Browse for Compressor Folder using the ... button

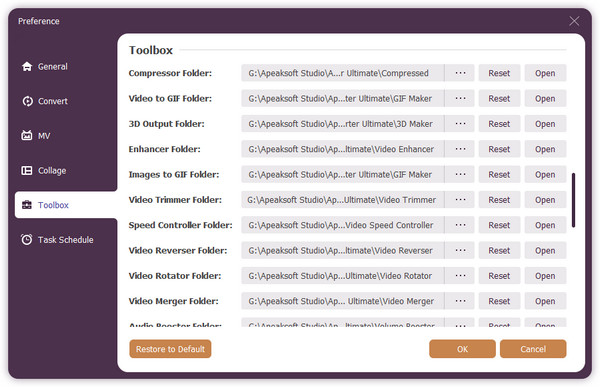(460, 73)
